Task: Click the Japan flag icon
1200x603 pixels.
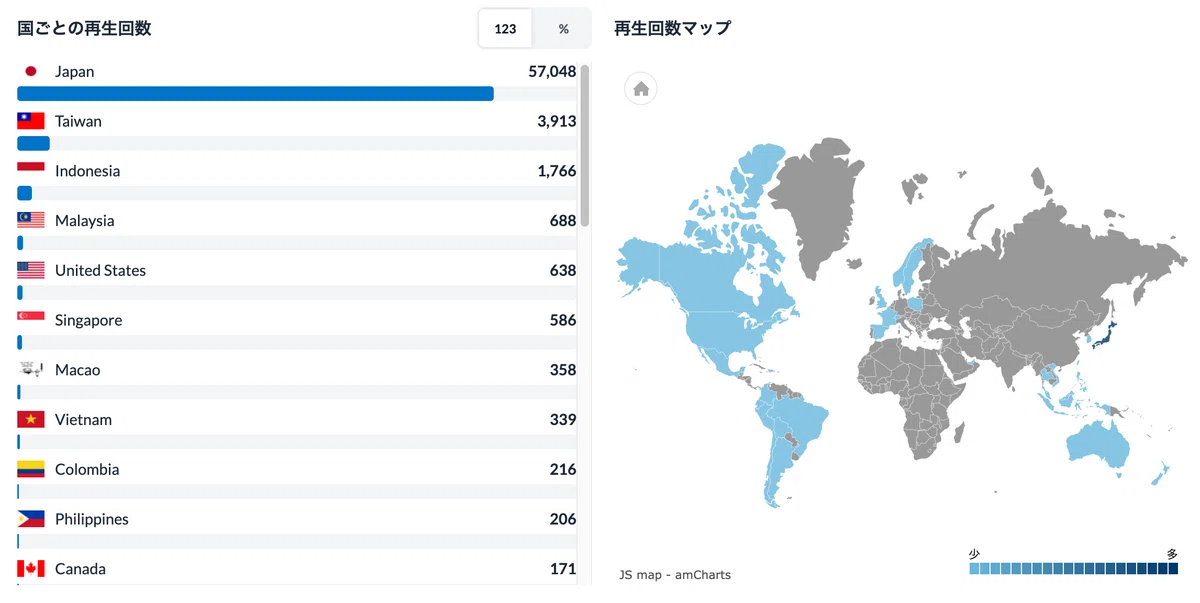Action: pyautogui.click(x=31, y=71)
